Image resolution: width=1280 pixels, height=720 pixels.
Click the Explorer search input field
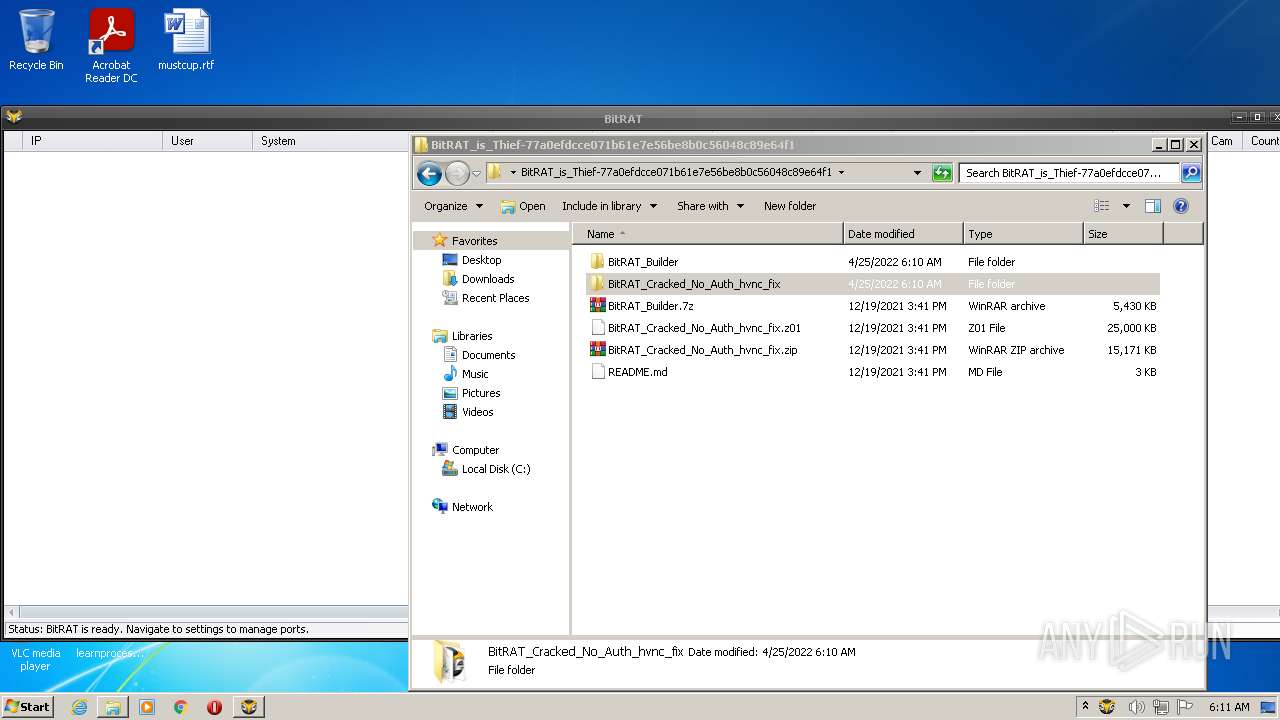click(1069, 173)
